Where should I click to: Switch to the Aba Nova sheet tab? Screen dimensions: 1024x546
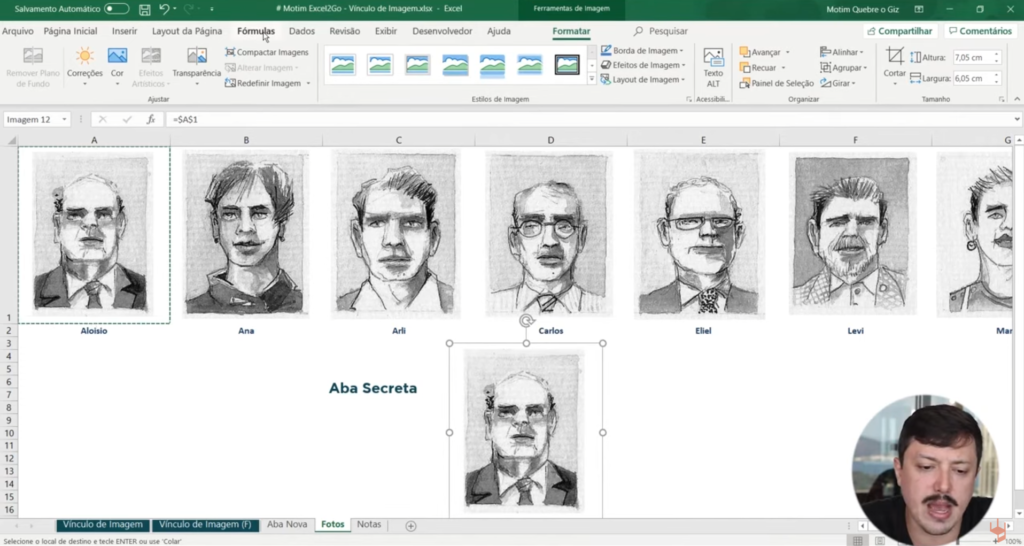(x=287, y=524)
